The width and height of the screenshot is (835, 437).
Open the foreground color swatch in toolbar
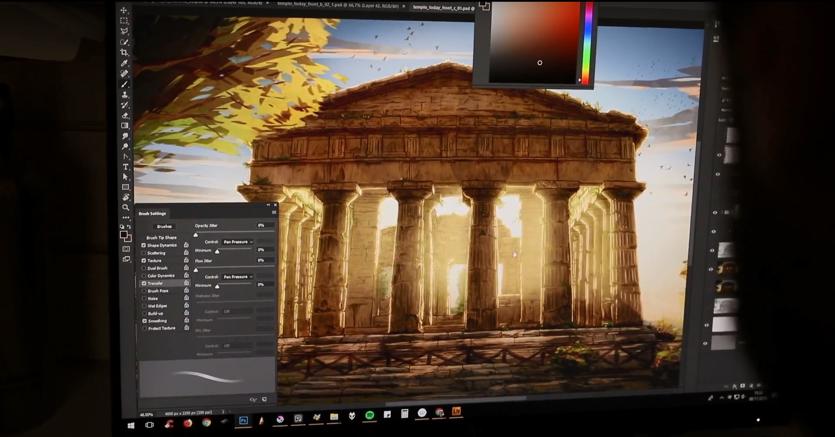point(124,233)
